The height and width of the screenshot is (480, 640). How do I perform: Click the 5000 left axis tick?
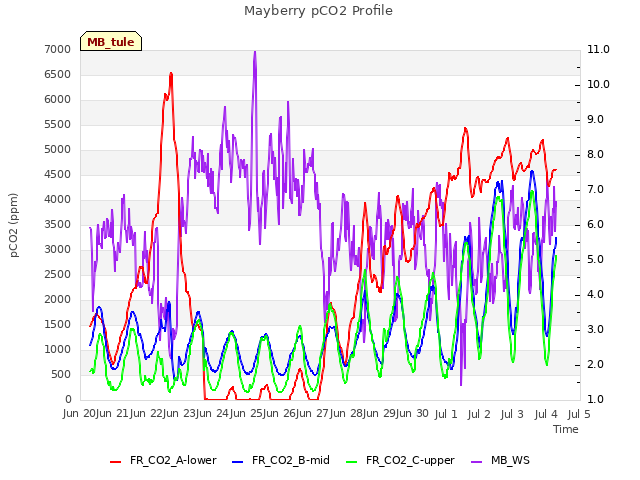tap(58, 150)
